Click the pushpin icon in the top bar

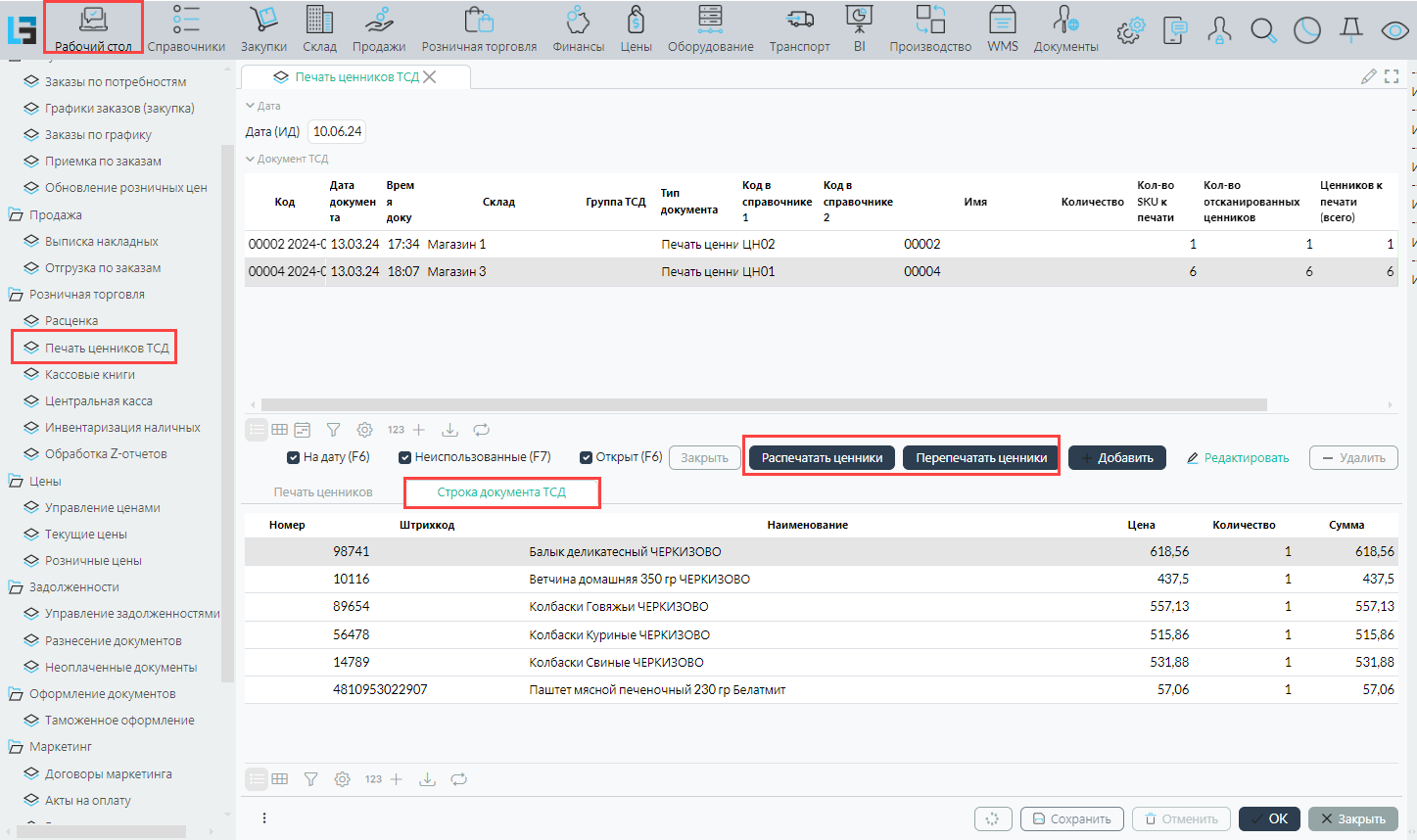[1351, 30]
